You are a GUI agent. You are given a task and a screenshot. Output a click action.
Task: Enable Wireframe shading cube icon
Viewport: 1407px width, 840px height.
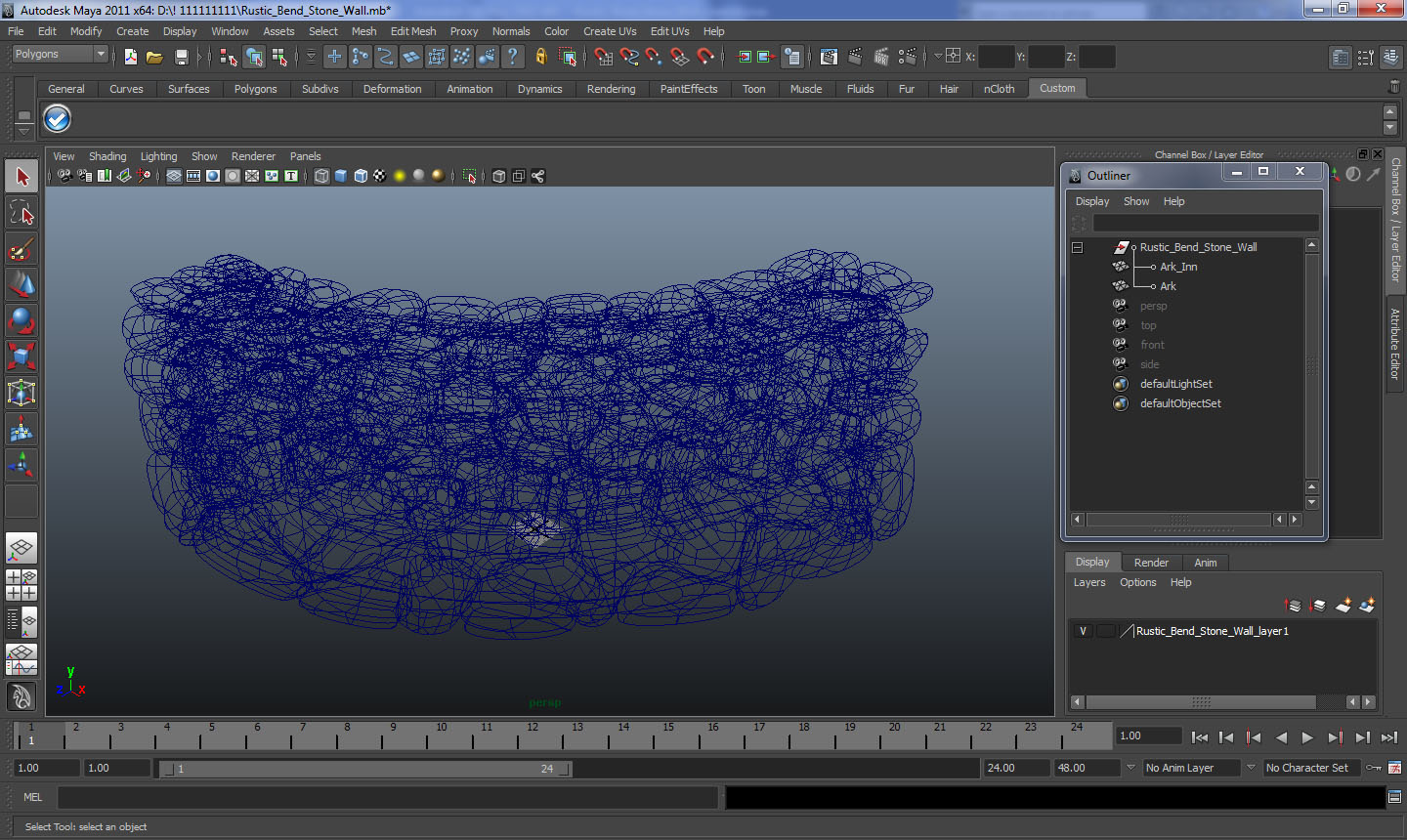click(x=321, y=176)
